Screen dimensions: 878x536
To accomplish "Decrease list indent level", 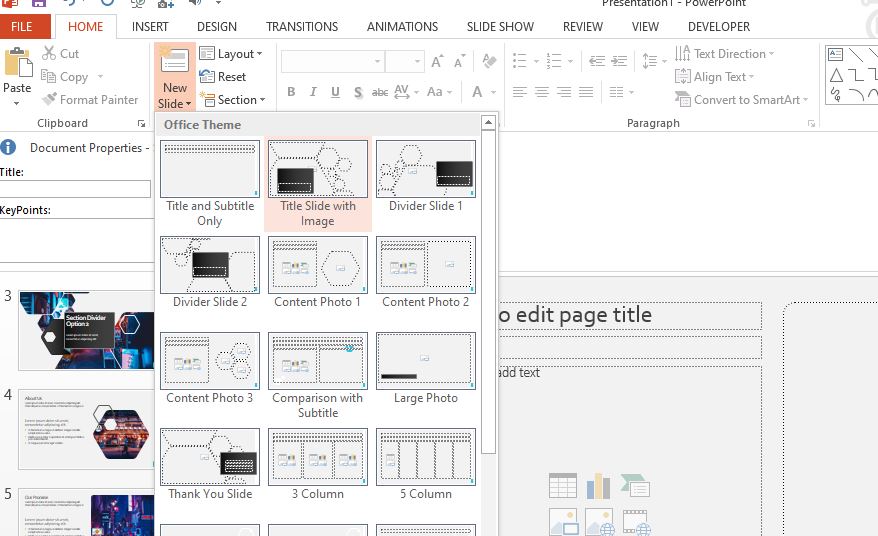I will click(x=597, y=61).
